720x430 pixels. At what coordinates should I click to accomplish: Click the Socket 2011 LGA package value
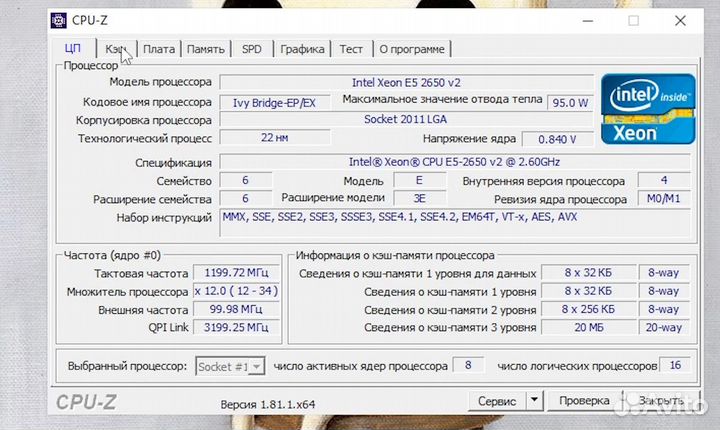click(x=406, y=119)
